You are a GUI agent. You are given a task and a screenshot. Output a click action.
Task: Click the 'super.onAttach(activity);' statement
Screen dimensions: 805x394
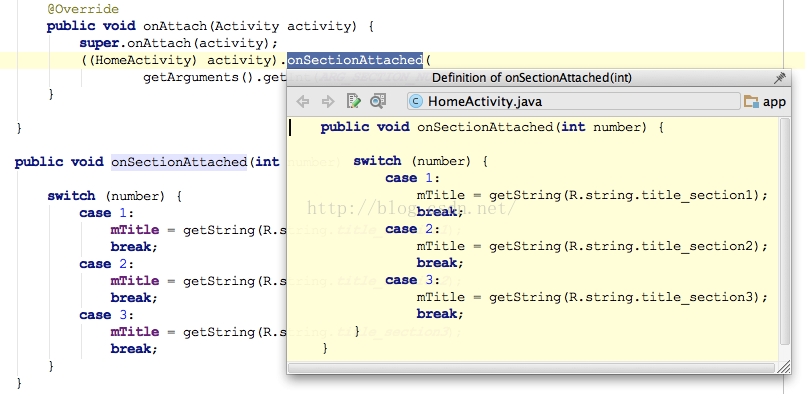pyautogui.click(x=178, y=43)
